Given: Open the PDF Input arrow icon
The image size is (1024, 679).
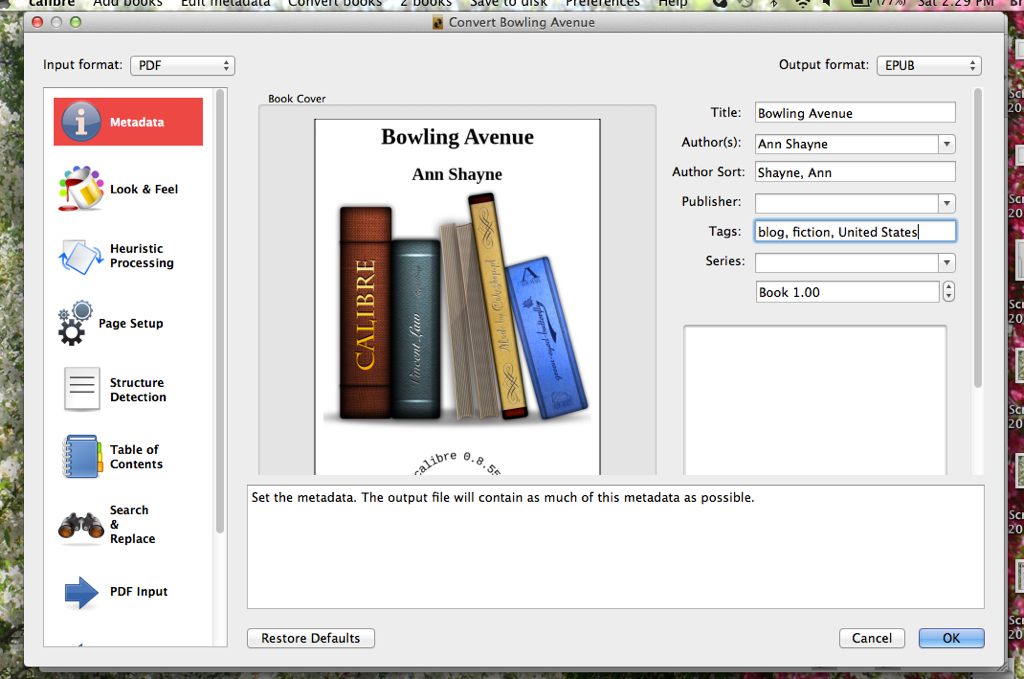Looking at the screenshot, I should click(x=82, y=592).
